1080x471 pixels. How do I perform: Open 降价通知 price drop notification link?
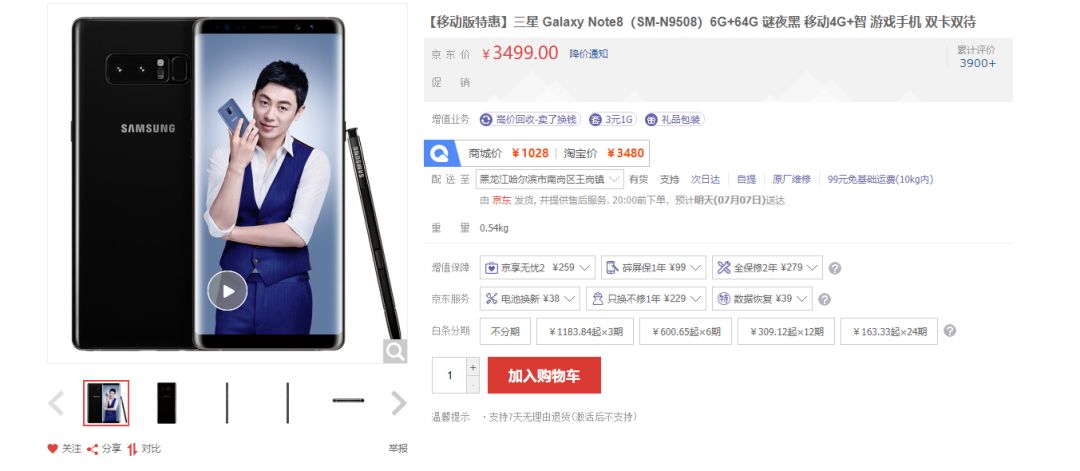click(x=588, y=54)
